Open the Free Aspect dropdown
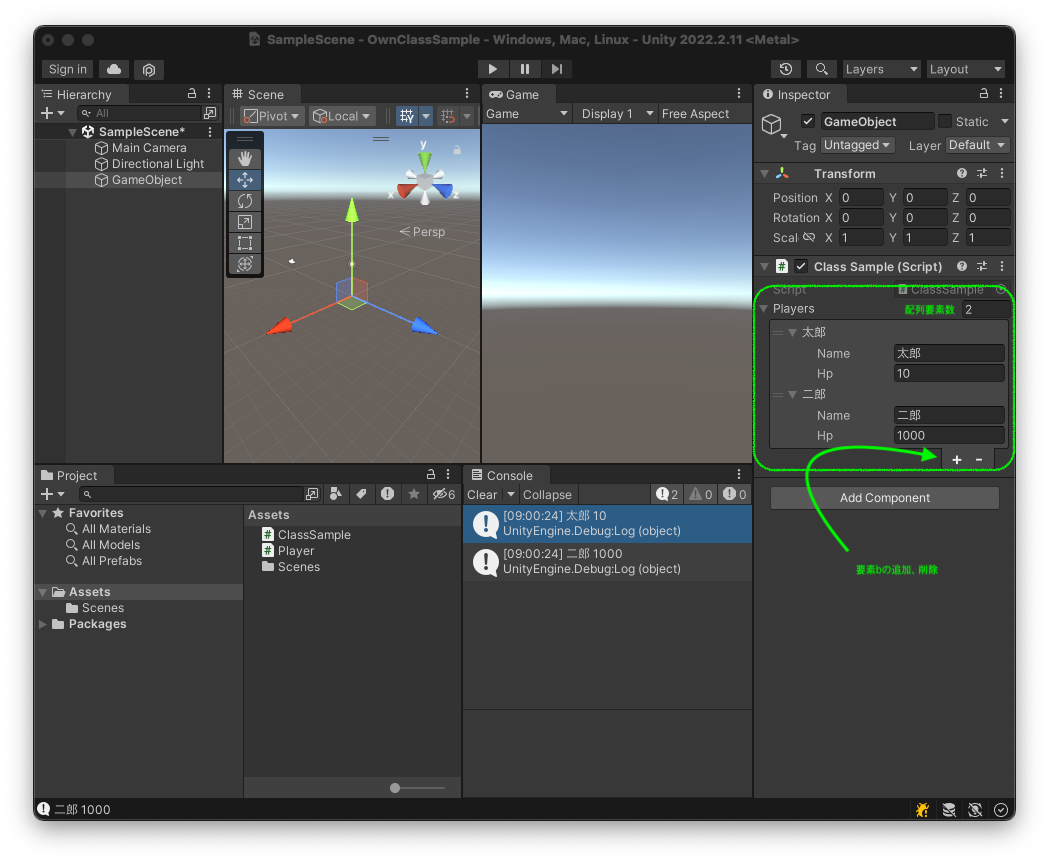The height and width of the screenshot is (862, 1049). [x=695, y=113]
